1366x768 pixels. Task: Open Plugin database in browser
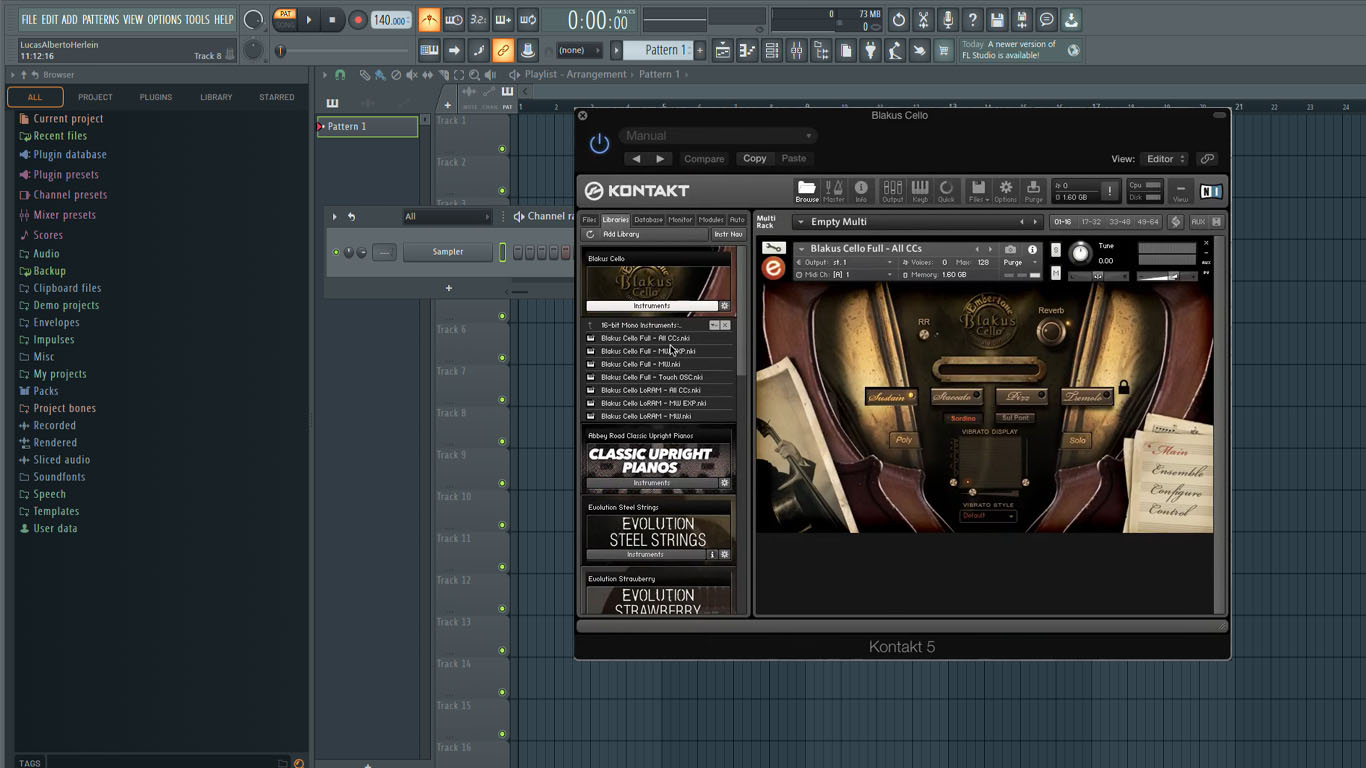70,154
